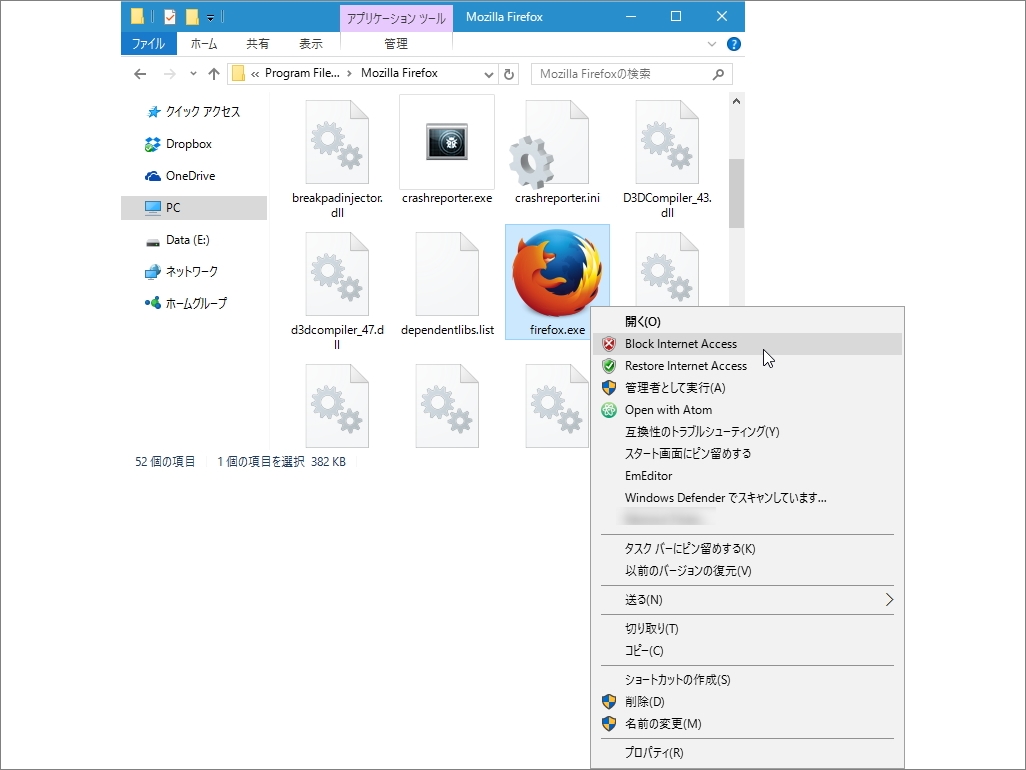
Task: Expand the ribbon with the chevron
Action: point(712,44)
